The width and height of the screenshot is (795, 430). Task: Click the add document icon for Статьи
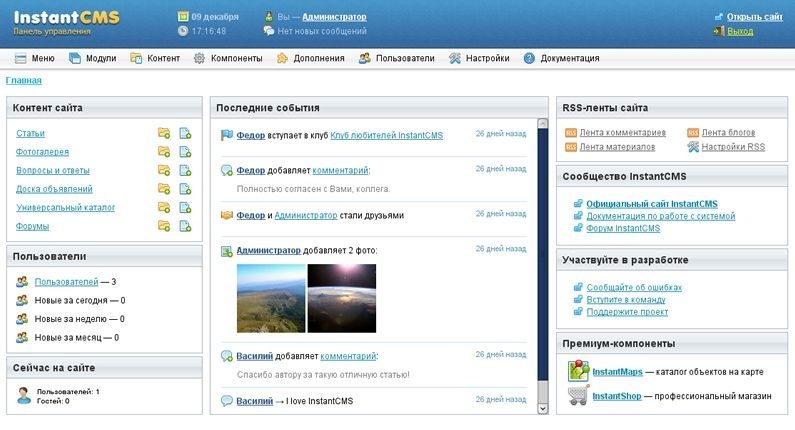coord(185,133)
